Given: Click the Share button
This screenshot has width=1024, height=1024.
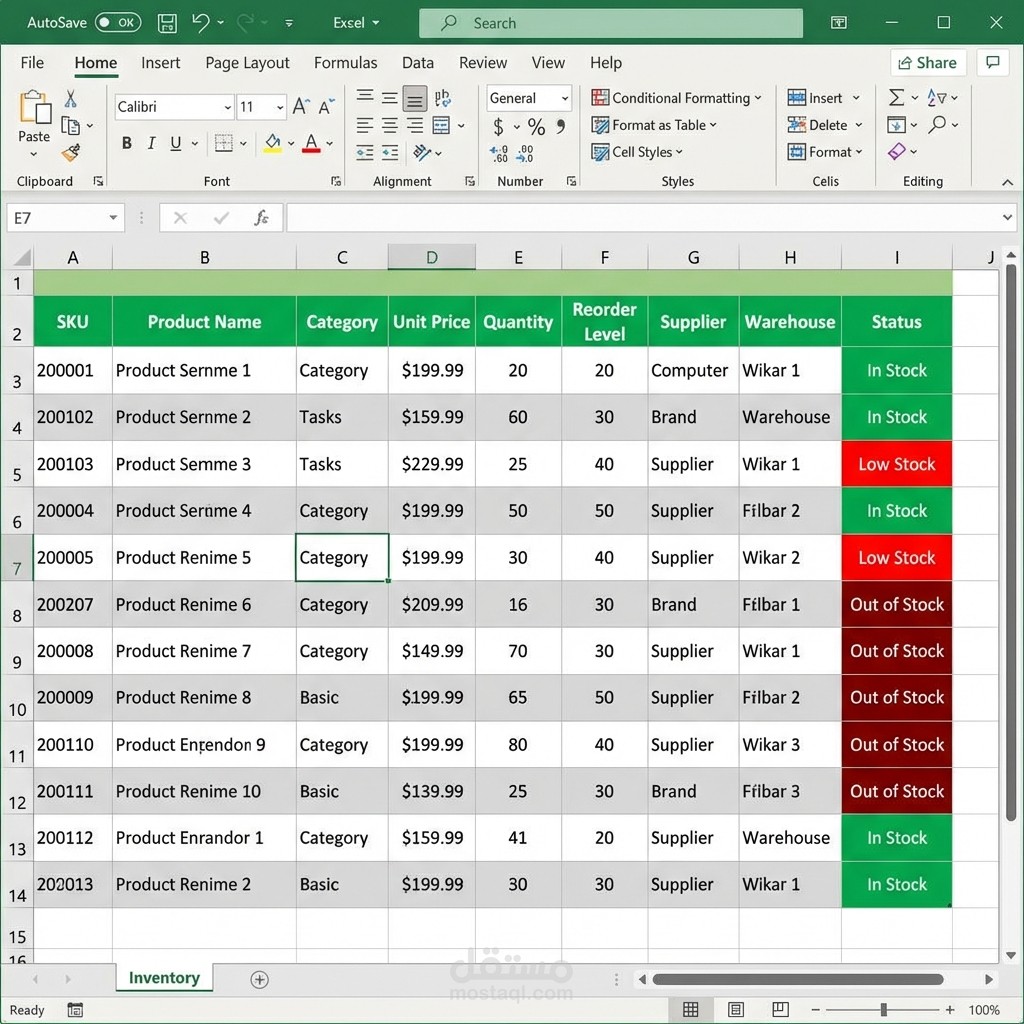Looking at the screenshot, I should [927, 63].
